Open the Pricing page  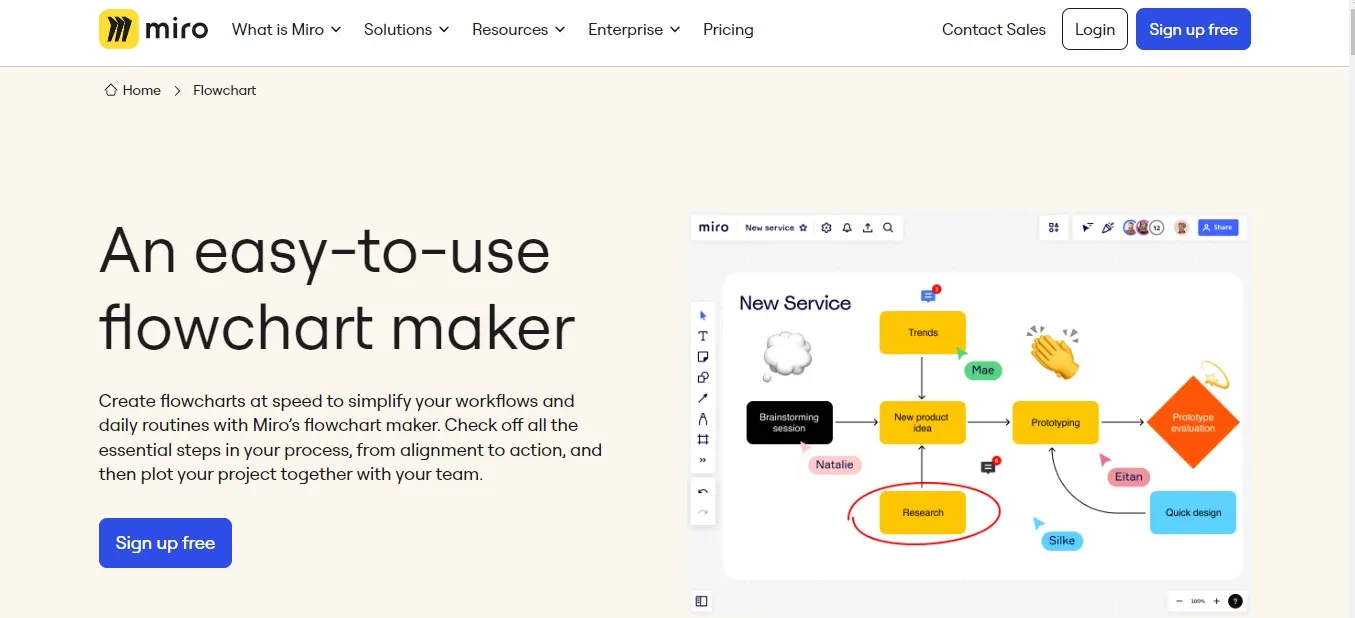pyautogui.click(x=728, y=29)
